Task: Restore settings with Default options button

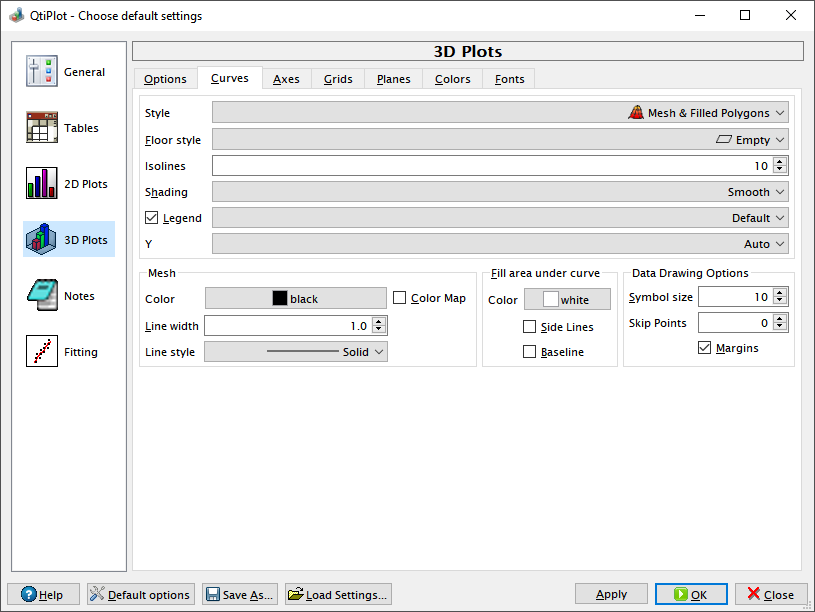Action: (x=141, y=594)
